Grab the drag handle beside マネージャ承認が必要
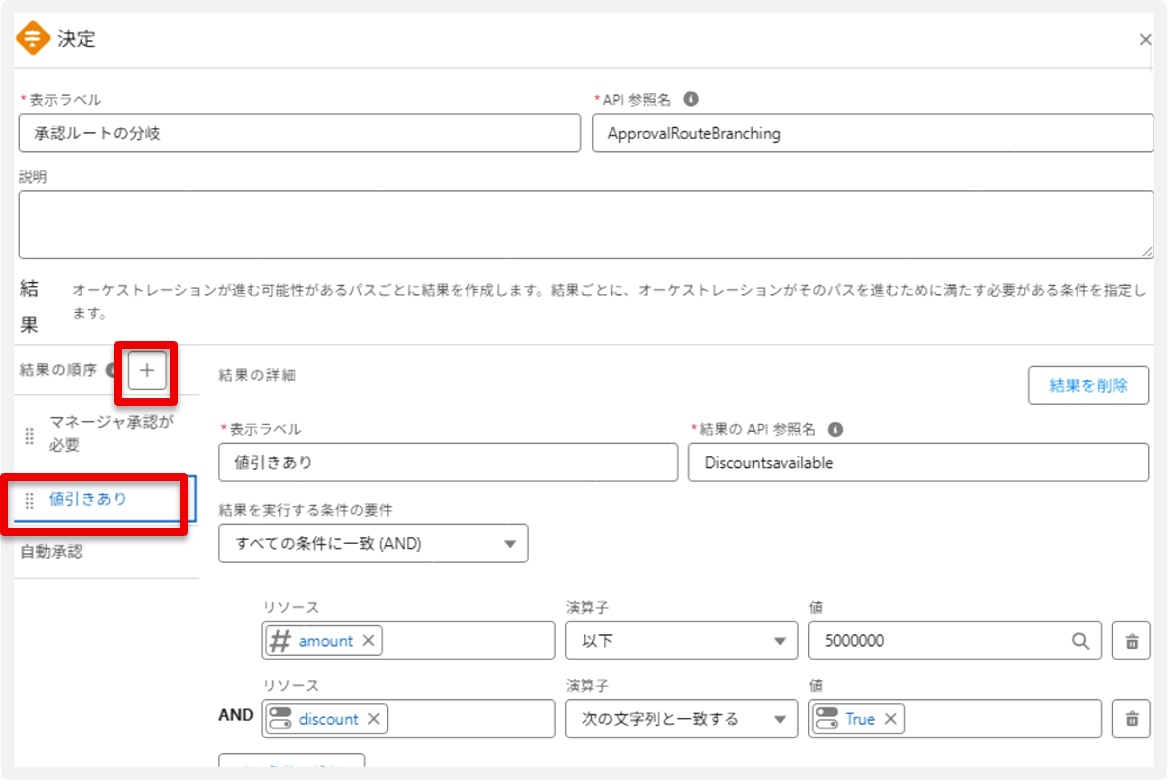The width and height of the screenshot is (1170, 784). (x=29, y=436)
